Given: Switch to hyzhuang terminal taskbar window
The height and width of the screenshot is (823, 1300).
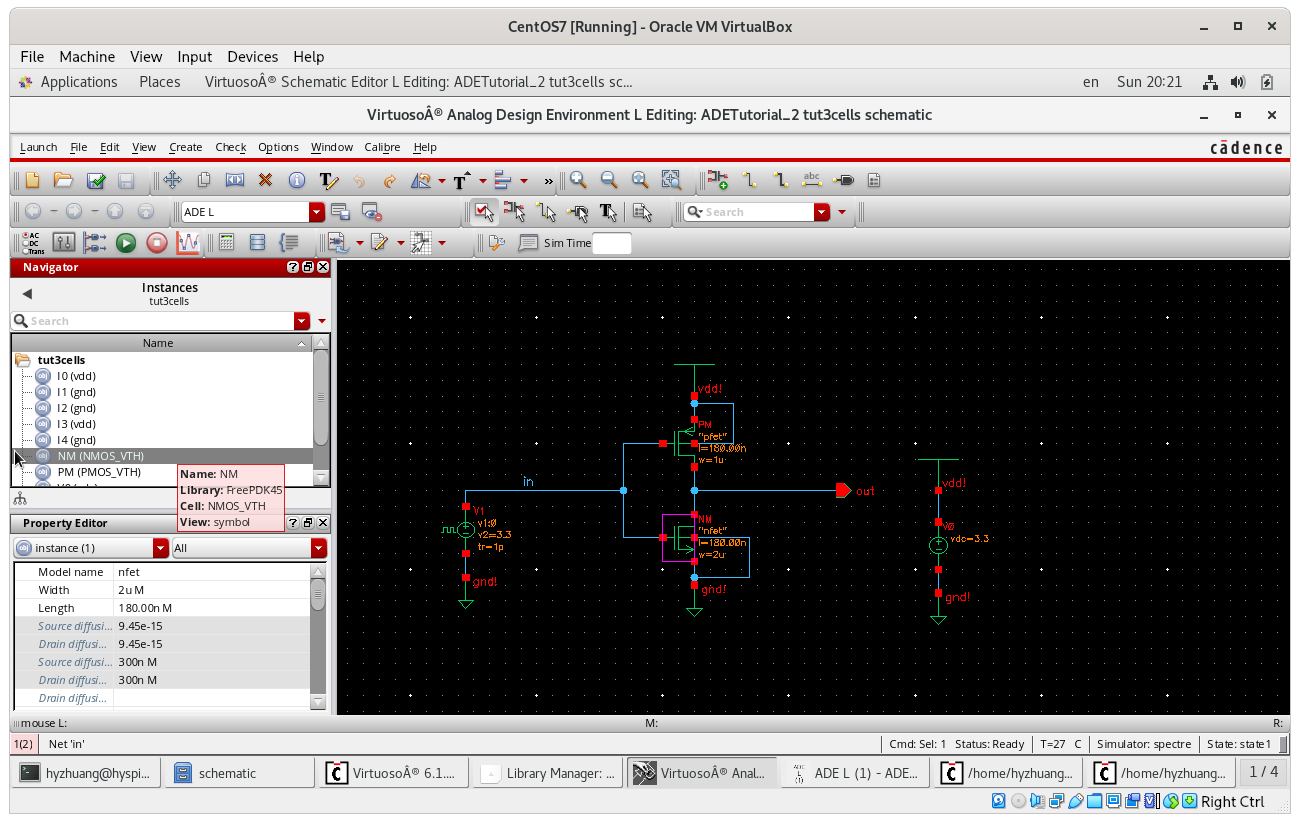Looking at the screenshot, I should coord(88,773).
